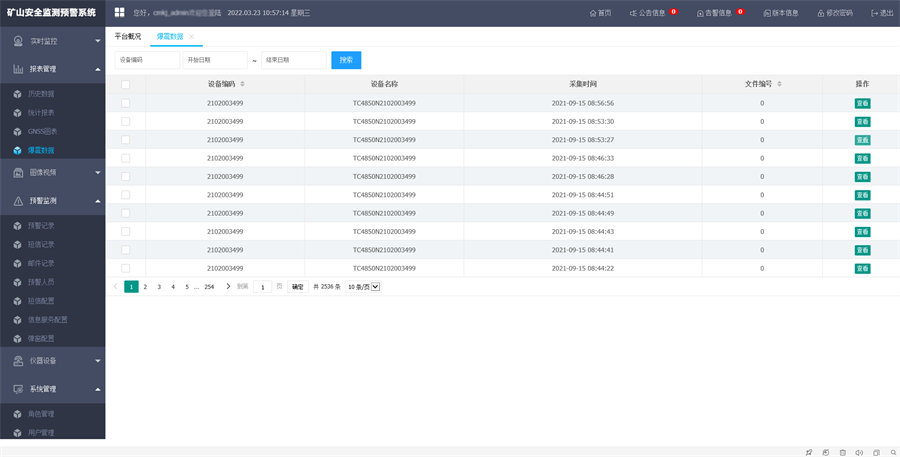Collapse the 预警监测 menu arrow
This screenshot has width=900, height=457.
point(98,201)
